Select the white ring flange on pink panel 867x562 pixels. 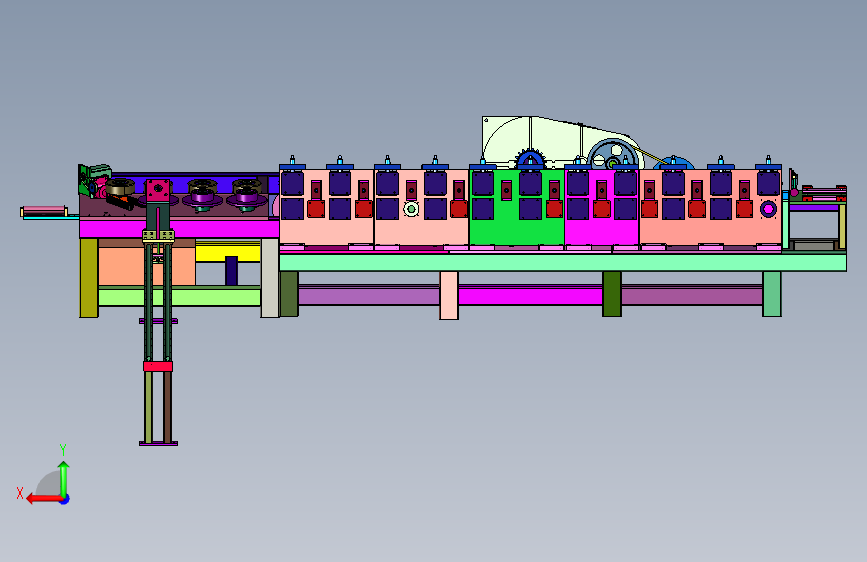411,209
